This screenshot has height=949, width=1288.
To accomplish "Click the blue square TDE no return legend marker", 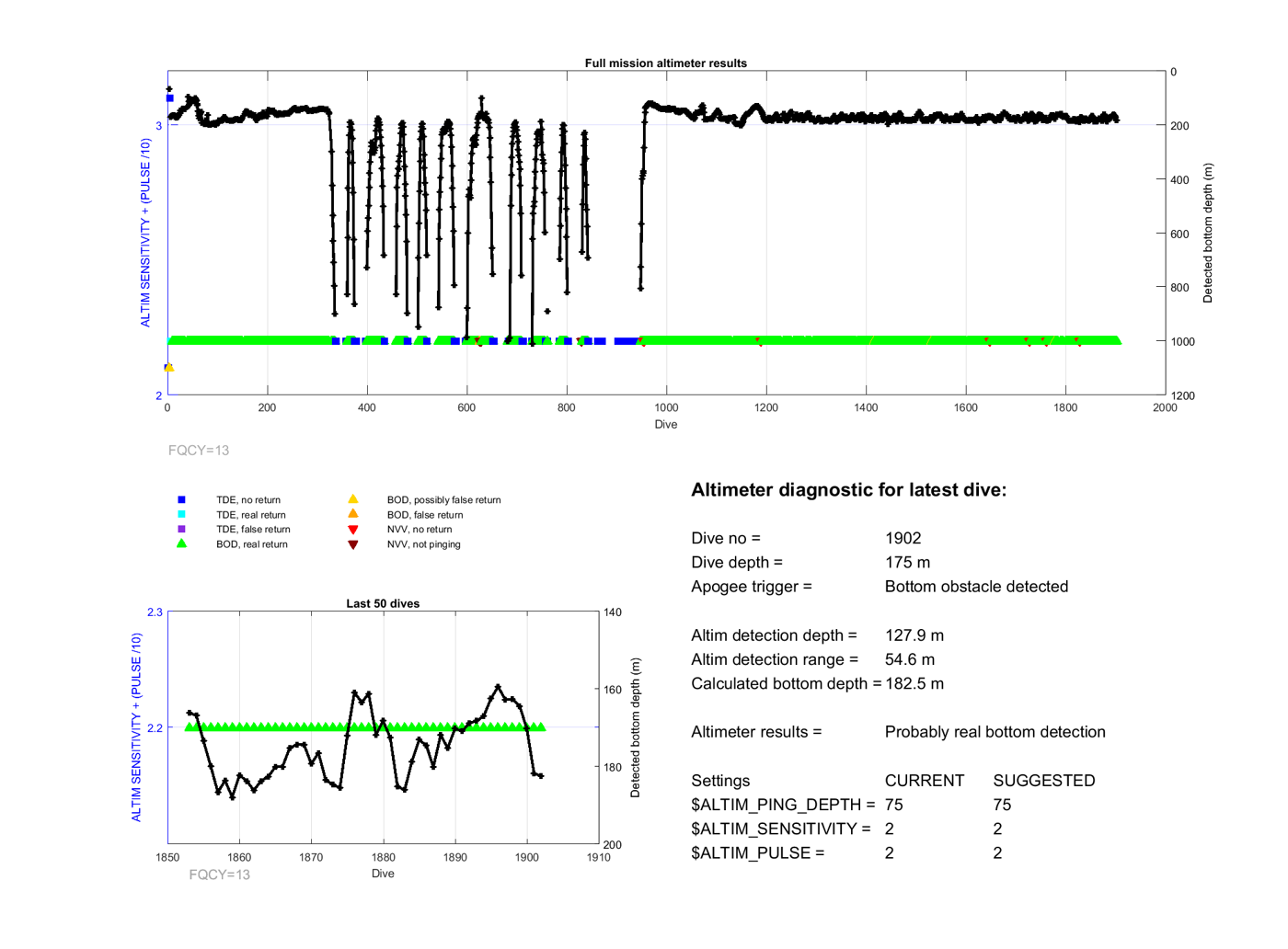I will pos(181,500).
